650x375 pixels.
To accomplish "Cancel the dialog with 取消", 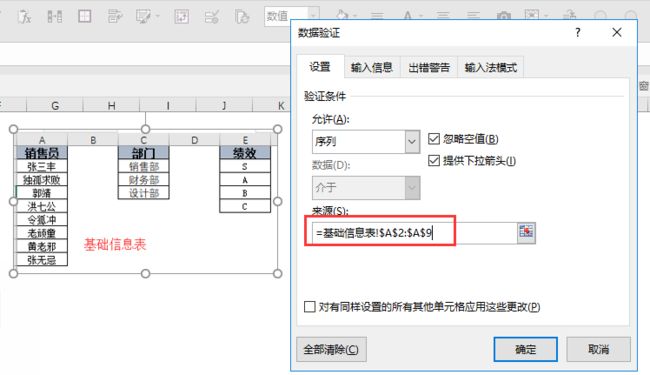I will [x=599, y=349].
